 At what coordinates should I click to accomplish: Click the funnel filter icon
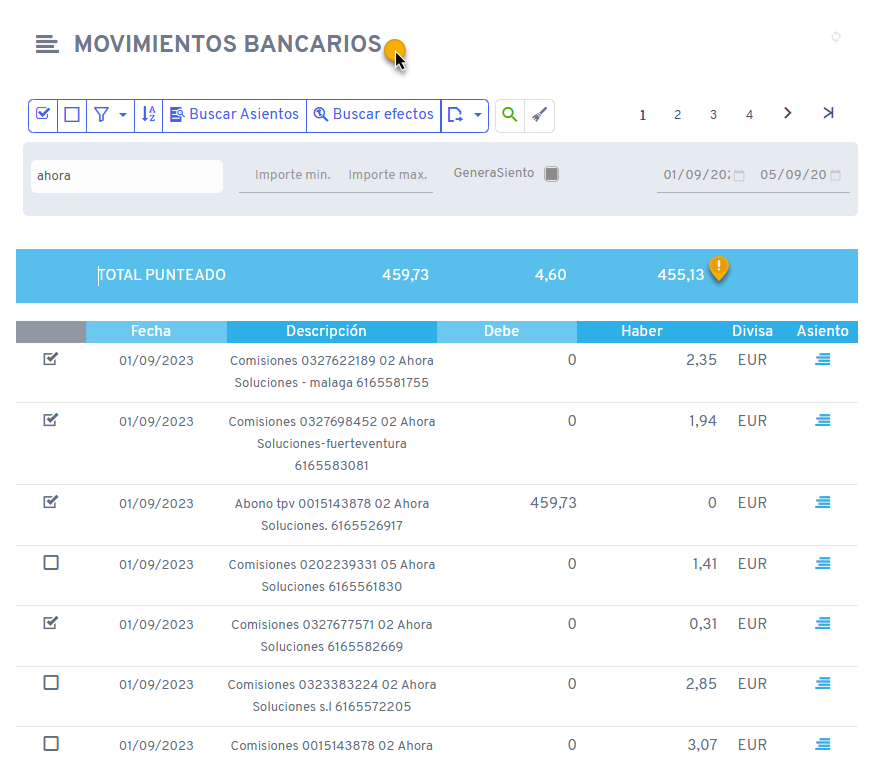pos(102,115)
